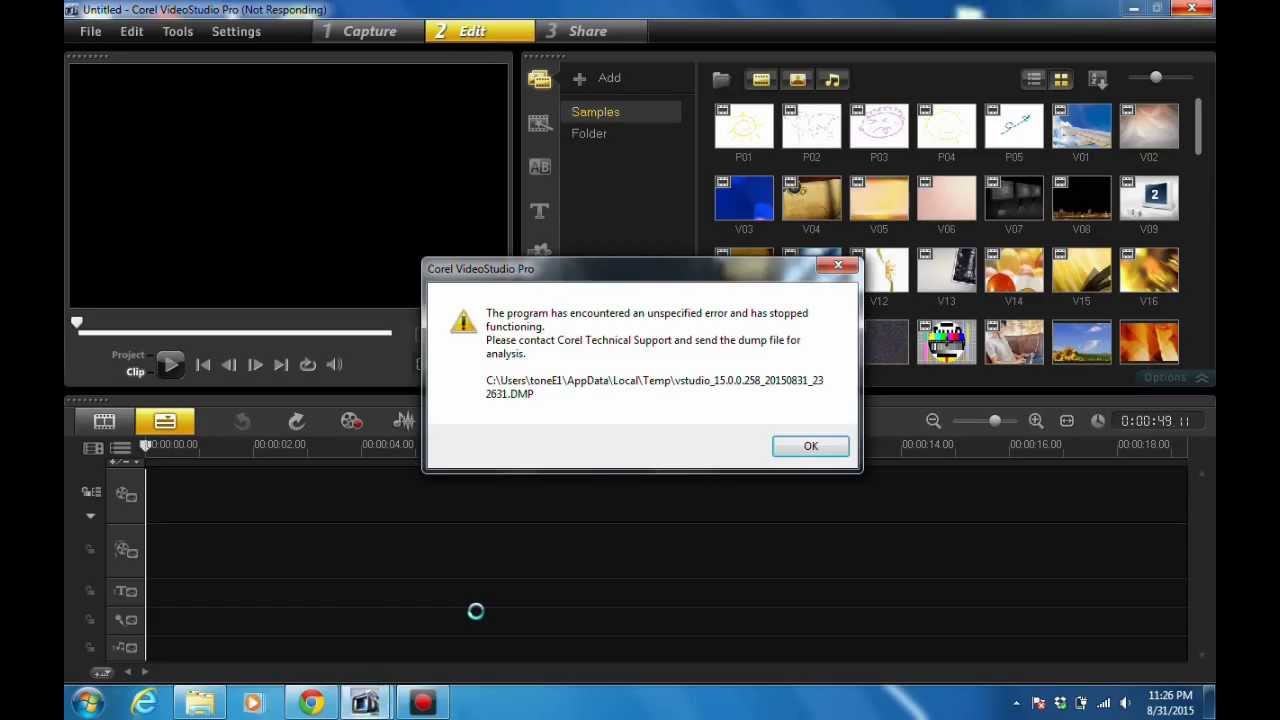Switch to Timeline view
Viewport: 1280px width, 720px height.
165,421
